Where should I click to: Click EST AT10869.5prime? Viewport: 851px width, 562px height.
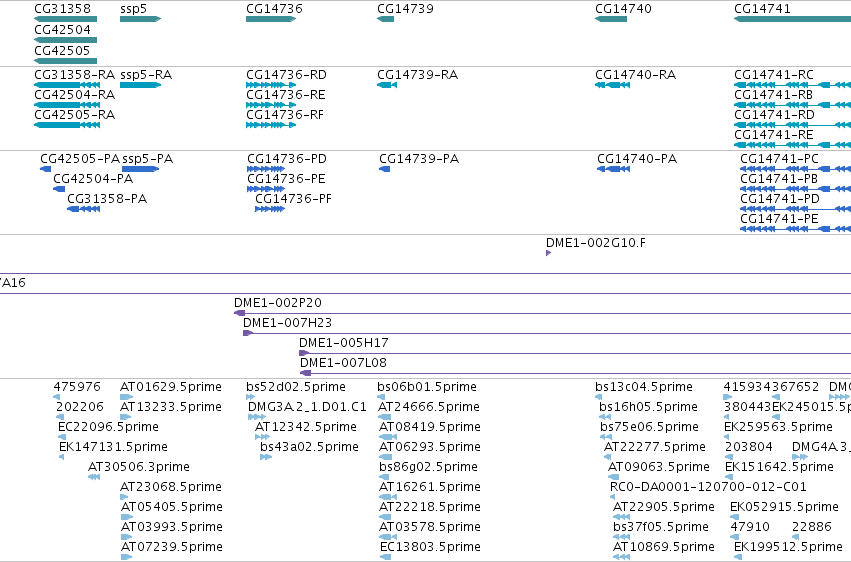[x=621, y=558]
